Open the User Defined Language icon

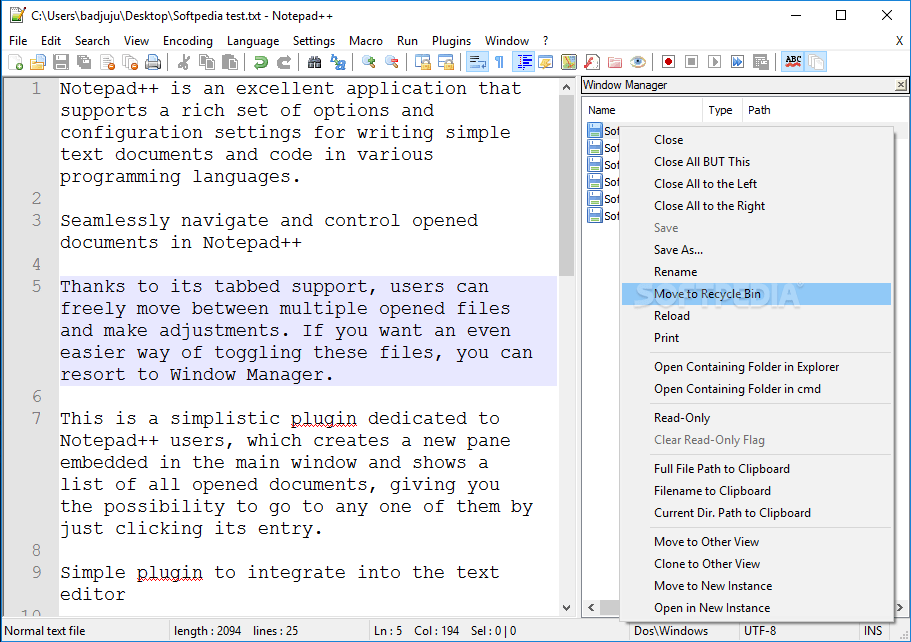coord(546,62)
